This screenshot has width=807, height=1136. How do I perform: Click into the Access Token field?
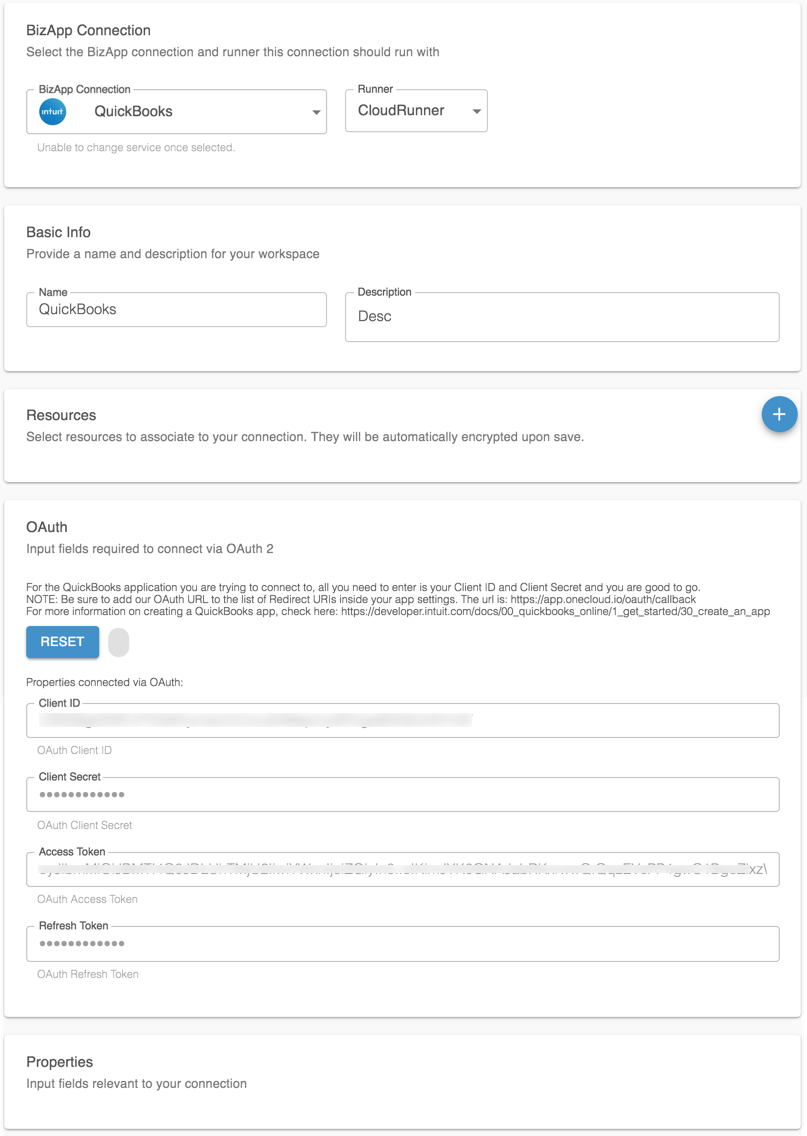(403, 869)
